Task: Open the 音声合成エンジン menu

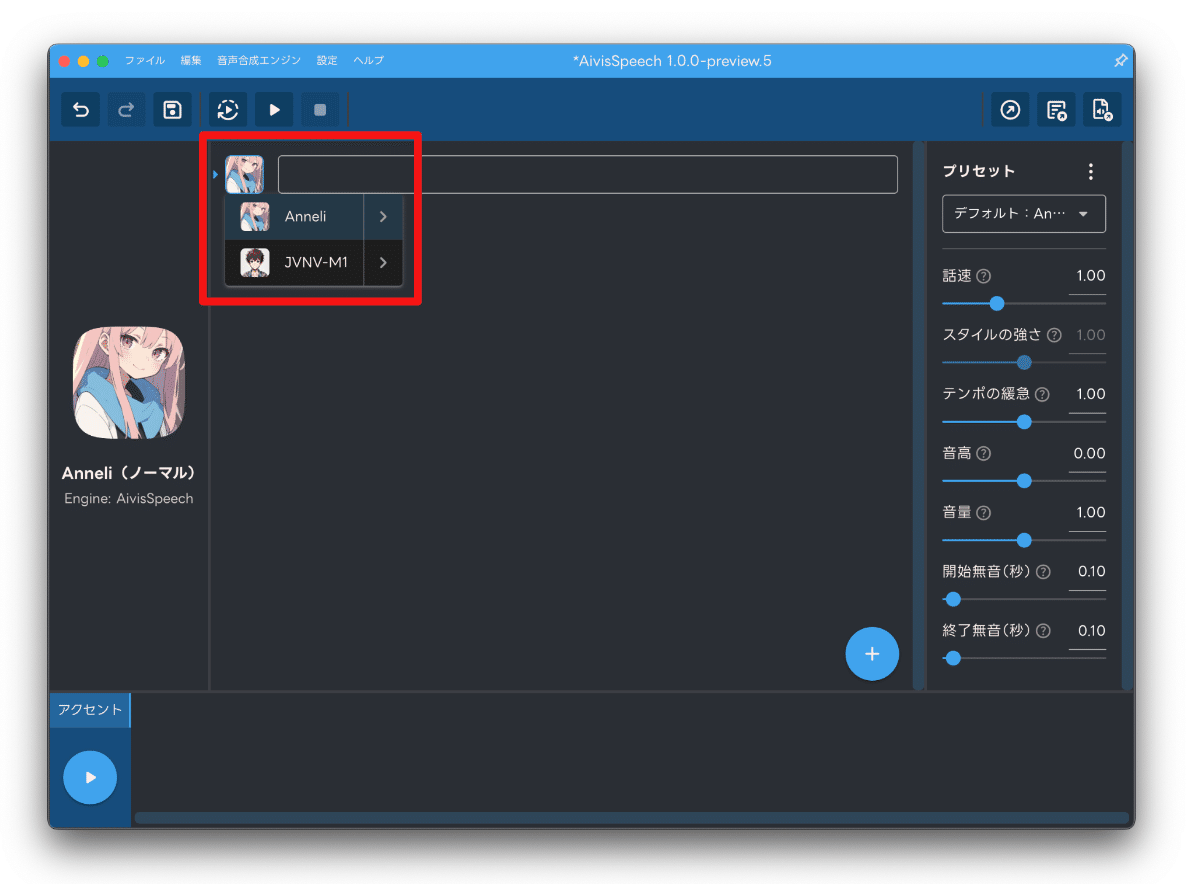Action: click(x=259, y=60)
